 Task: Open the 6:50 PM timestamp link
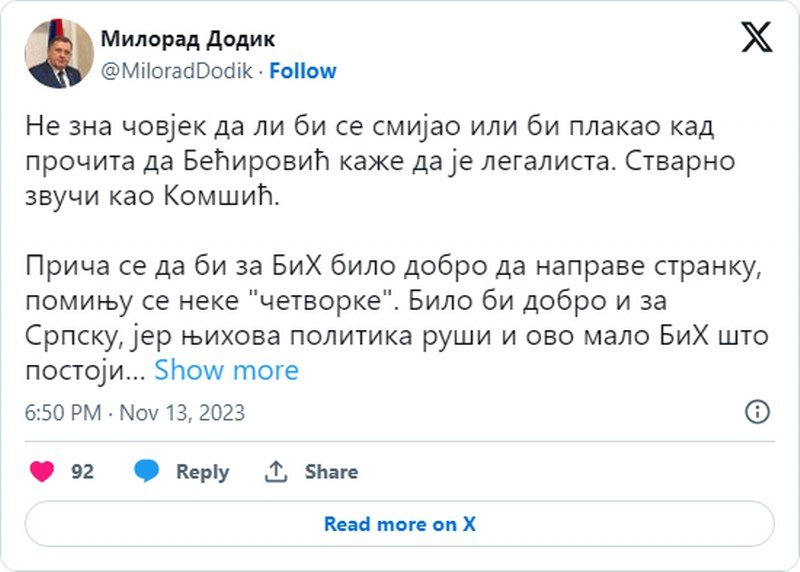(x=63, y=412)
